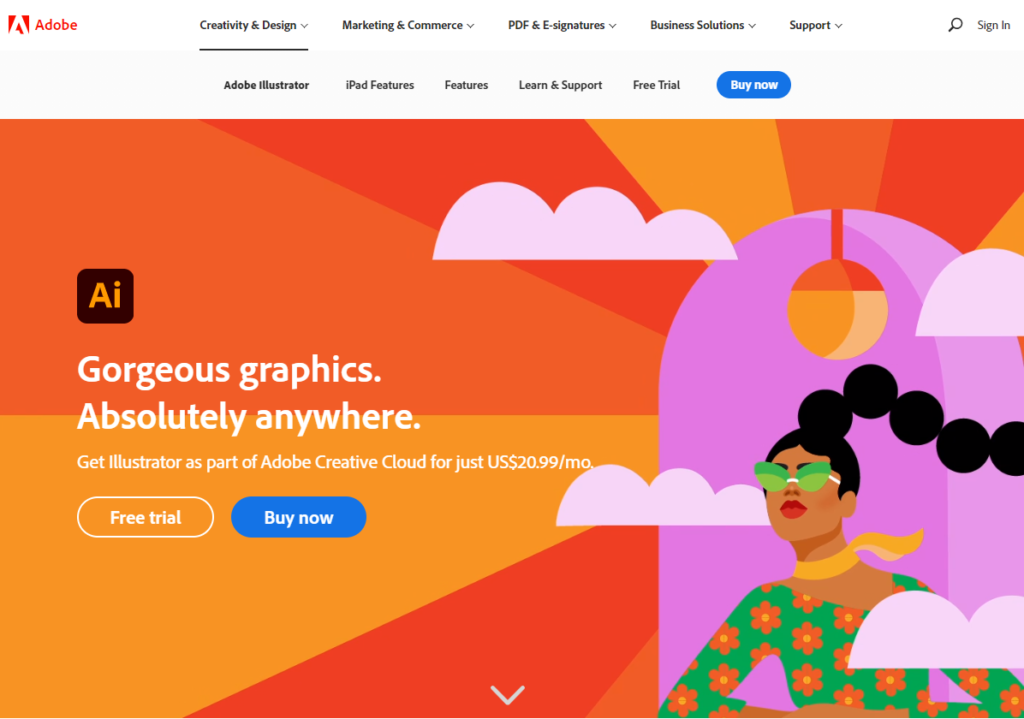Click the Illustrator Ai app icon
This screenshot has height=719, width=1024.
(105, 296)
